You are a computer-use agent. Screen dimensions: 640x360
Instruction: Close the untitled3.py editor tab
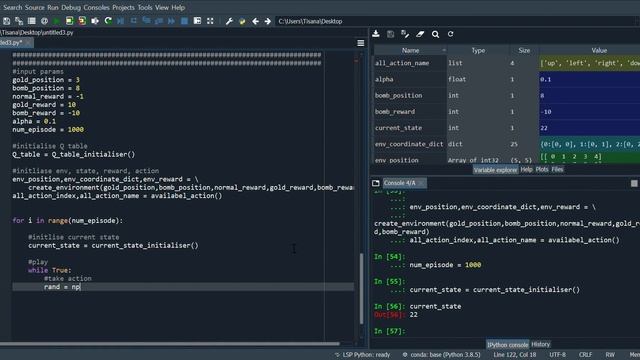[28, 42]
